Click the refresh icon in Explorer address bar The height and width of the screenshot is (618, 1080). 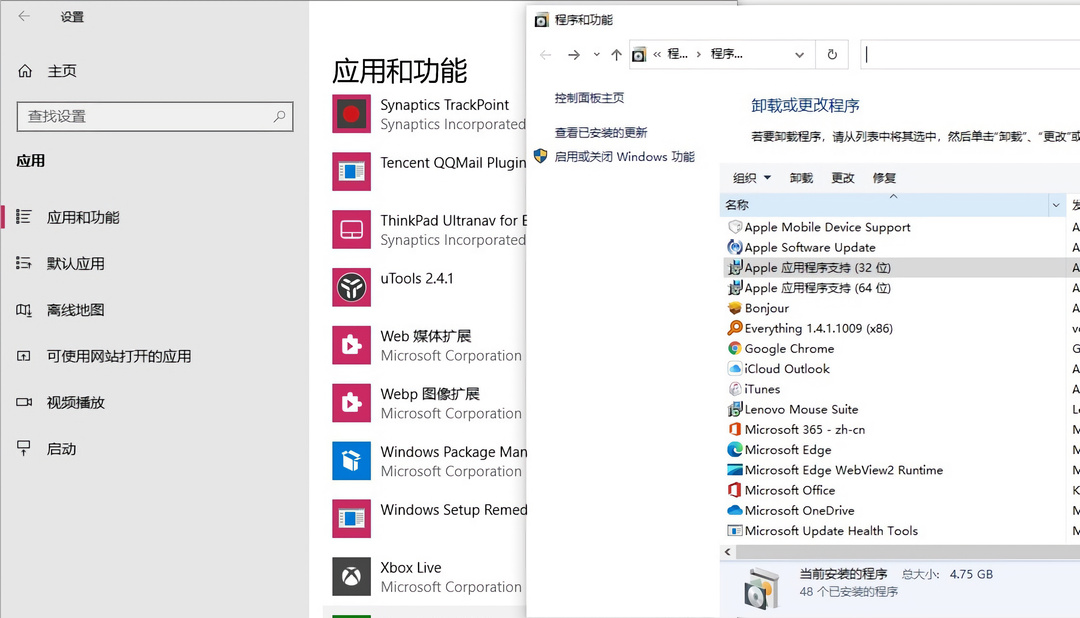pyautogui.click(x=833, y=54)
